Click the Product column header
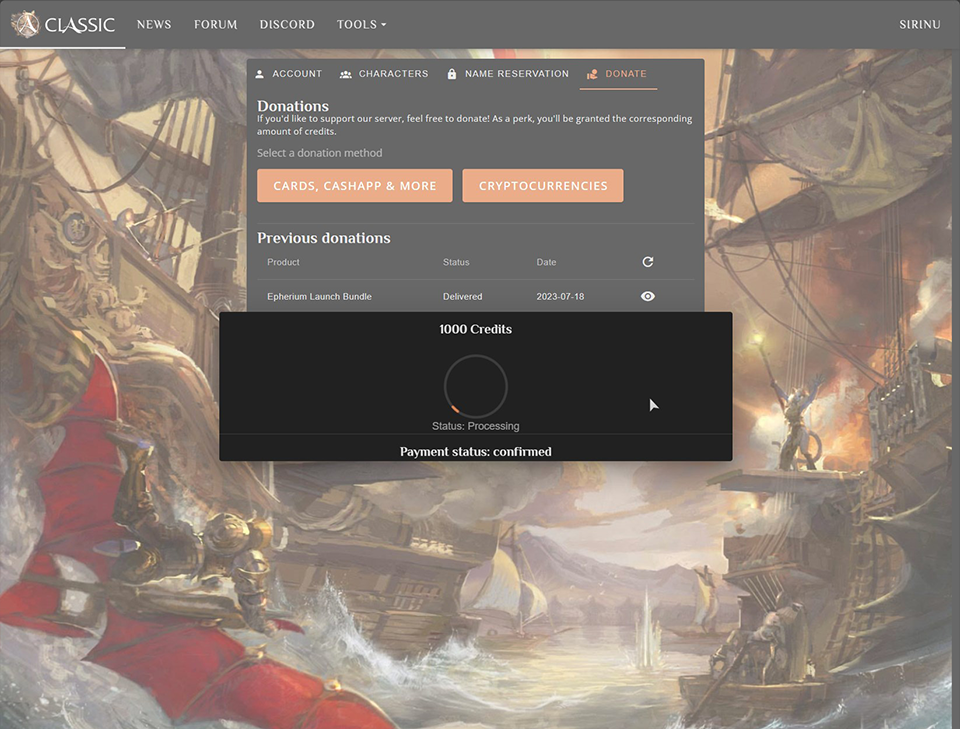The width and height of the screenshot is (960, 729). point(283,262)
